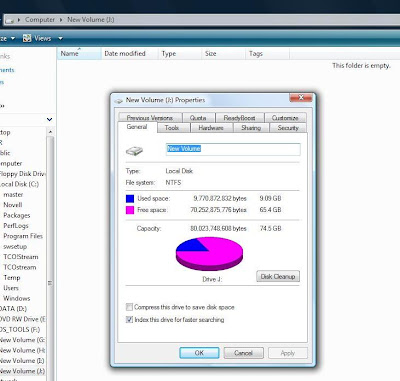Click the Tags column header
The width and height of the screenshot is (400, 381).
pos(267,54)
